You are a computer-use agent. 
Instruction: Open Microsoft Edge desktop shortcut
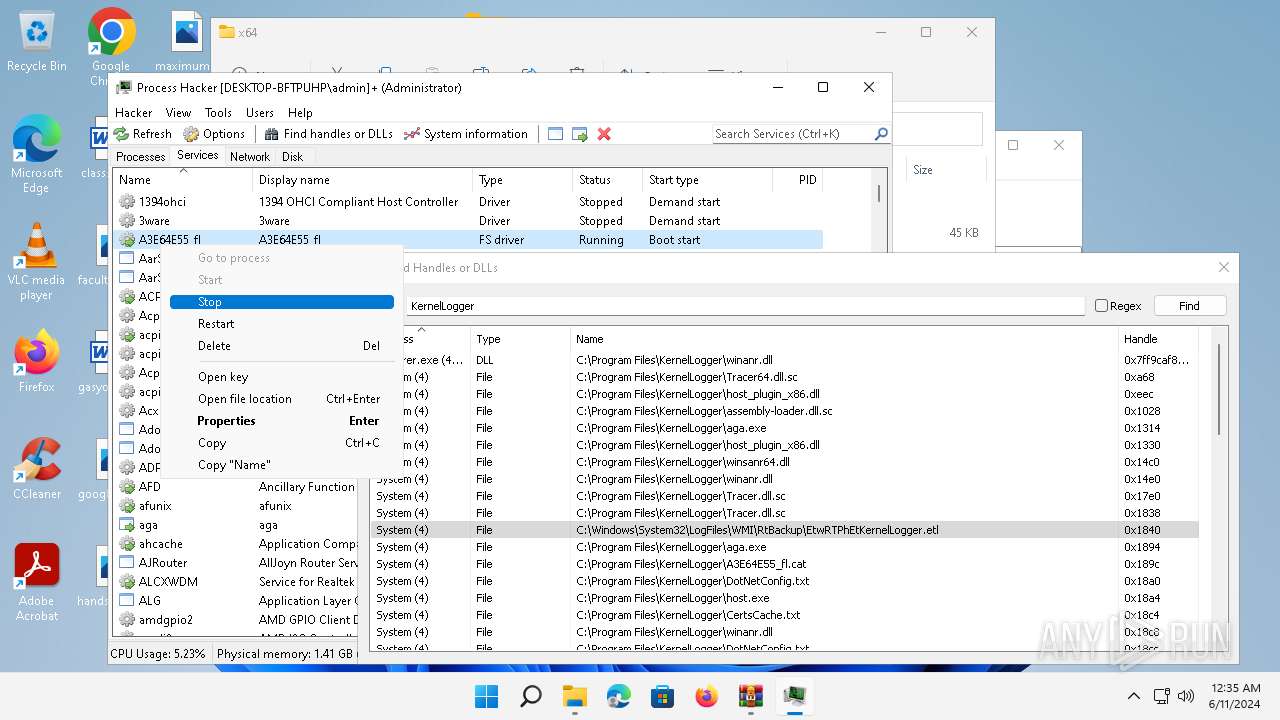(x=37, y=153)
